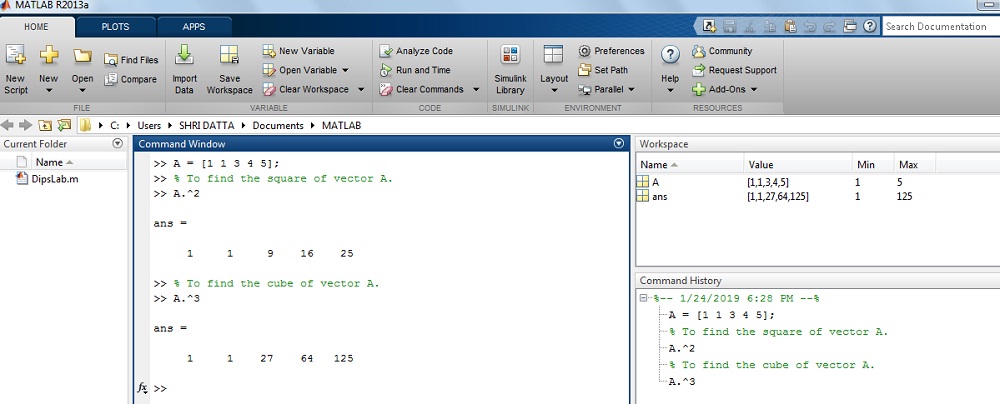Image resolution: width=1000 pixels, height=404 pixels.
Task: Click the Find Files icon
Action: (111, 60)
